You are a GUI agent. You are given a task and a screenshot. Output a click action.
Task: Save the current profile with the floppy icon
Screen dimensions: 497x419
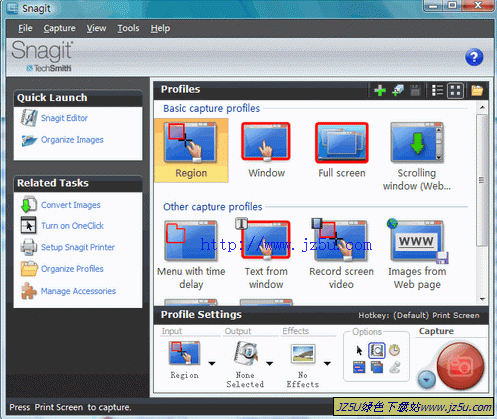pyautogui.click(x=415, y=90)
